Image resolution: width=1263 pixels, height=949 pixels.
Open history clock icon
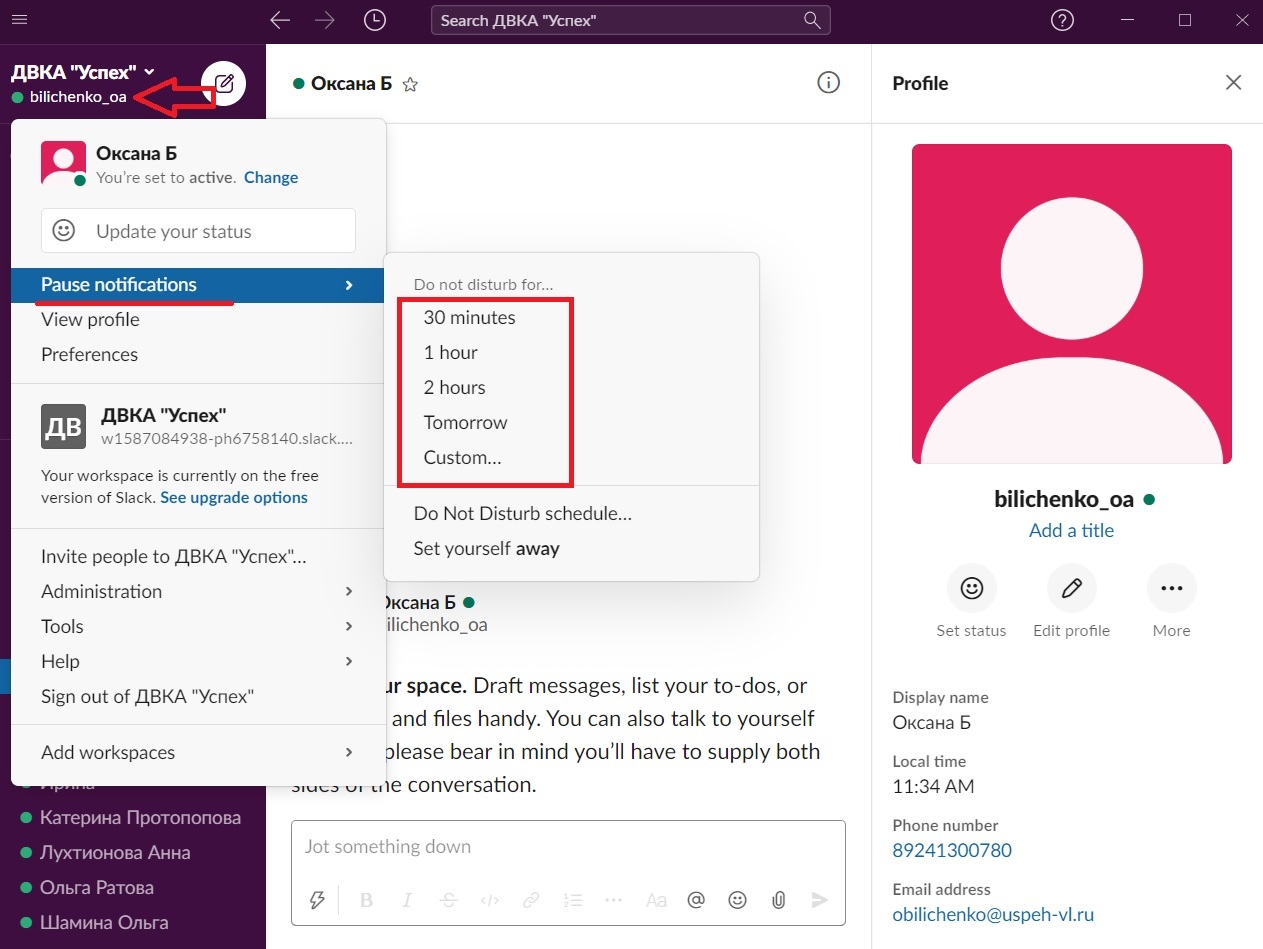[x=375, y=20]
